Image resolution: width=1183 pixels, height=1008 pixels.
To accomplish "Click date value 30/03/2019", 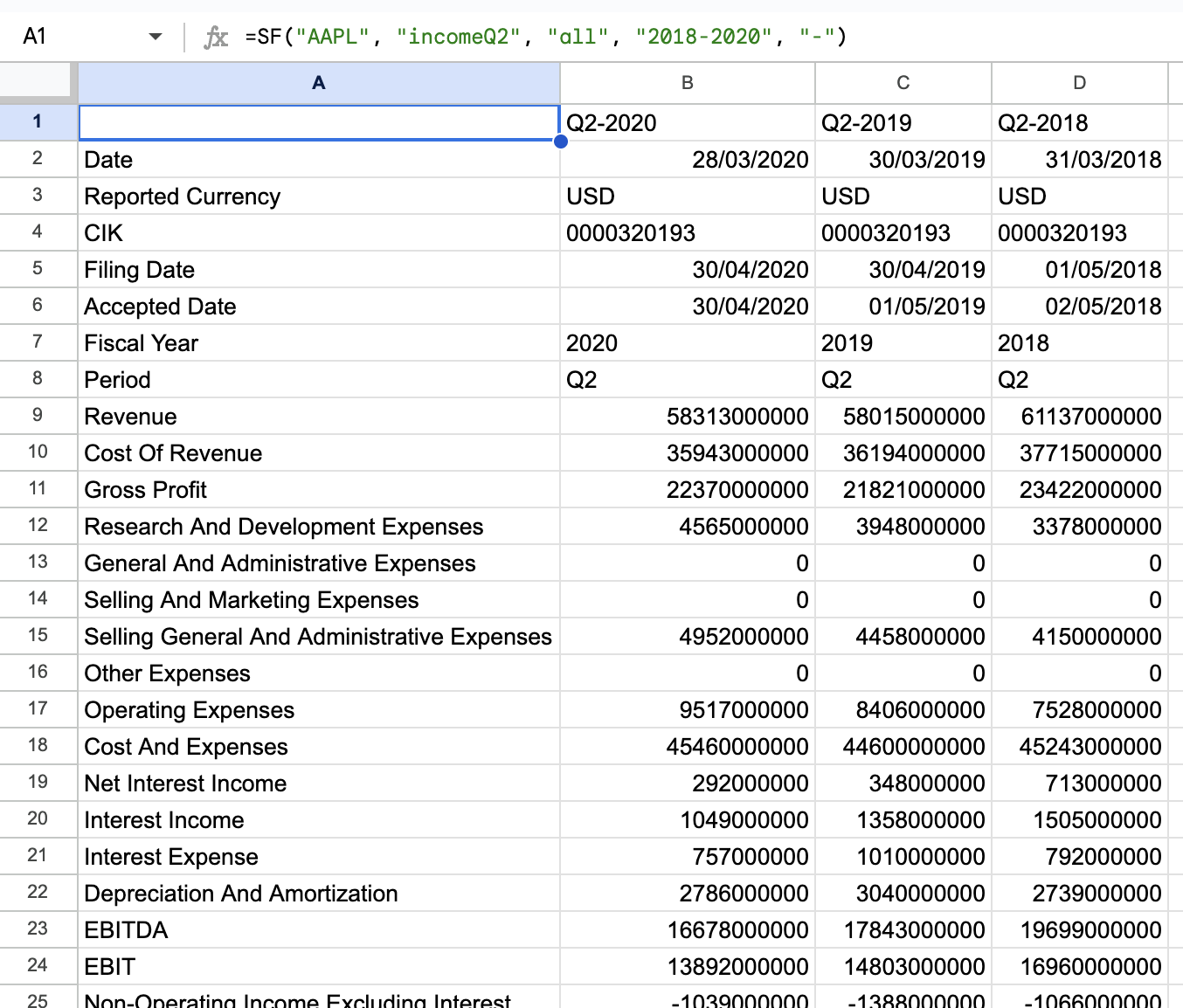I will (x=903, y=159).
